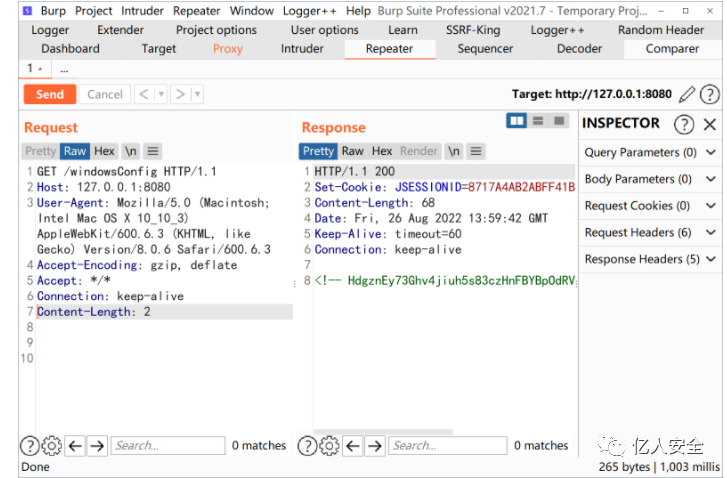The image size is (727, 478).
Task: Switch Request view to Raw
Action: tap(75, 151)
